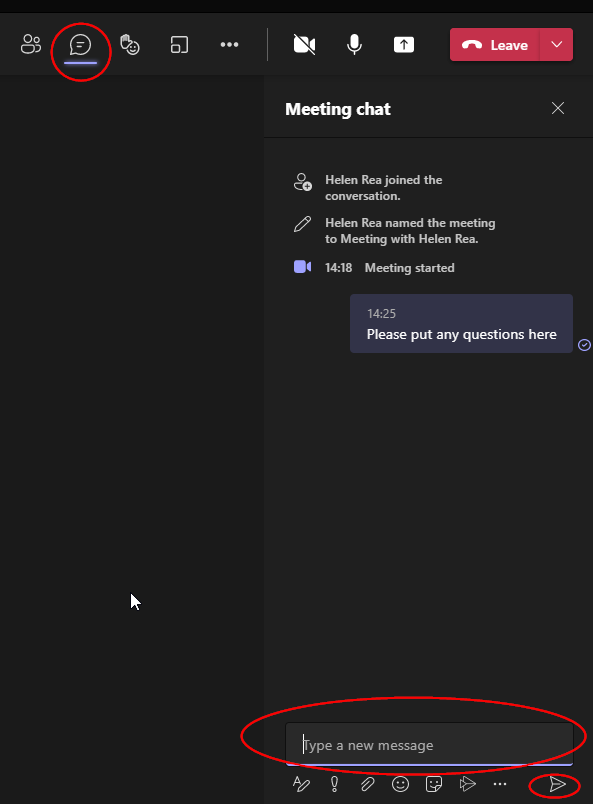Leave the meeting

[x=495, y=45]
